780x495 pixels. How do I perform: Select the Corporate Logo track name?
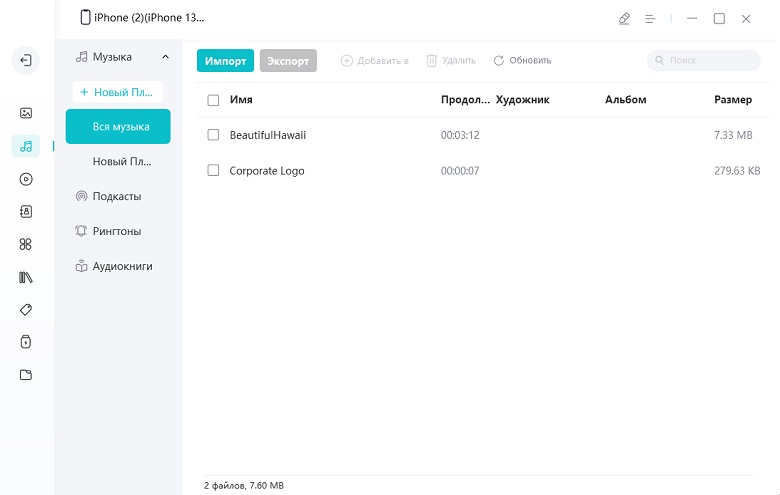267,171
